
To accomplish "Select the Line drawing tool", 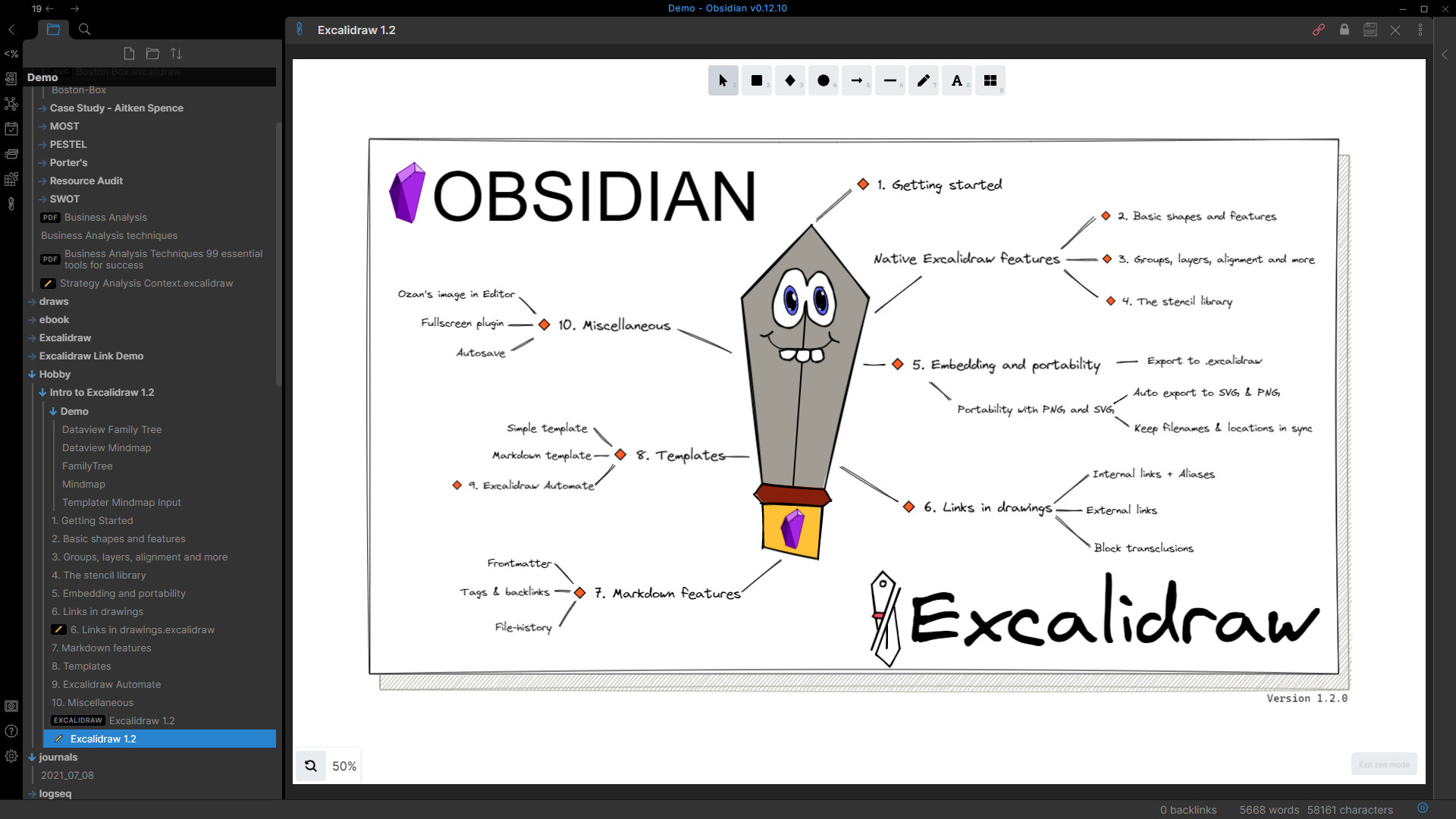I will (x=890, y=80).
